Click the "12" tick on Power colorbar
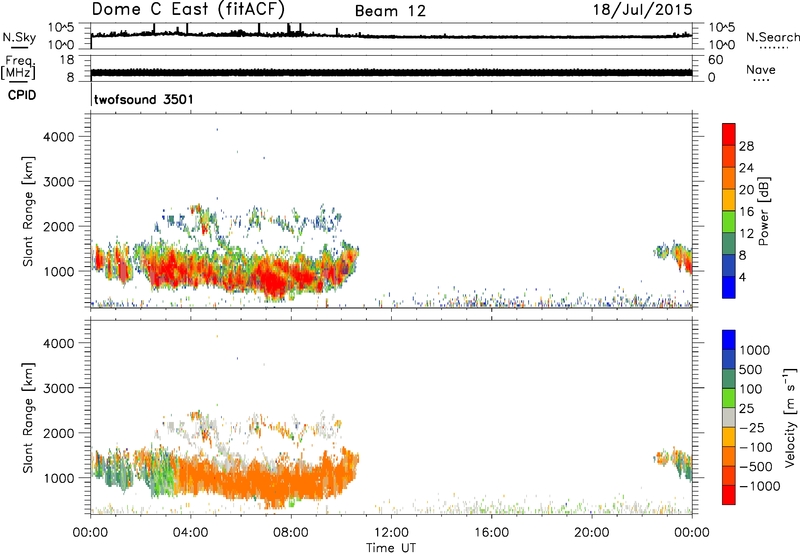Screen dimensions: 800x554 click(746, 234)
